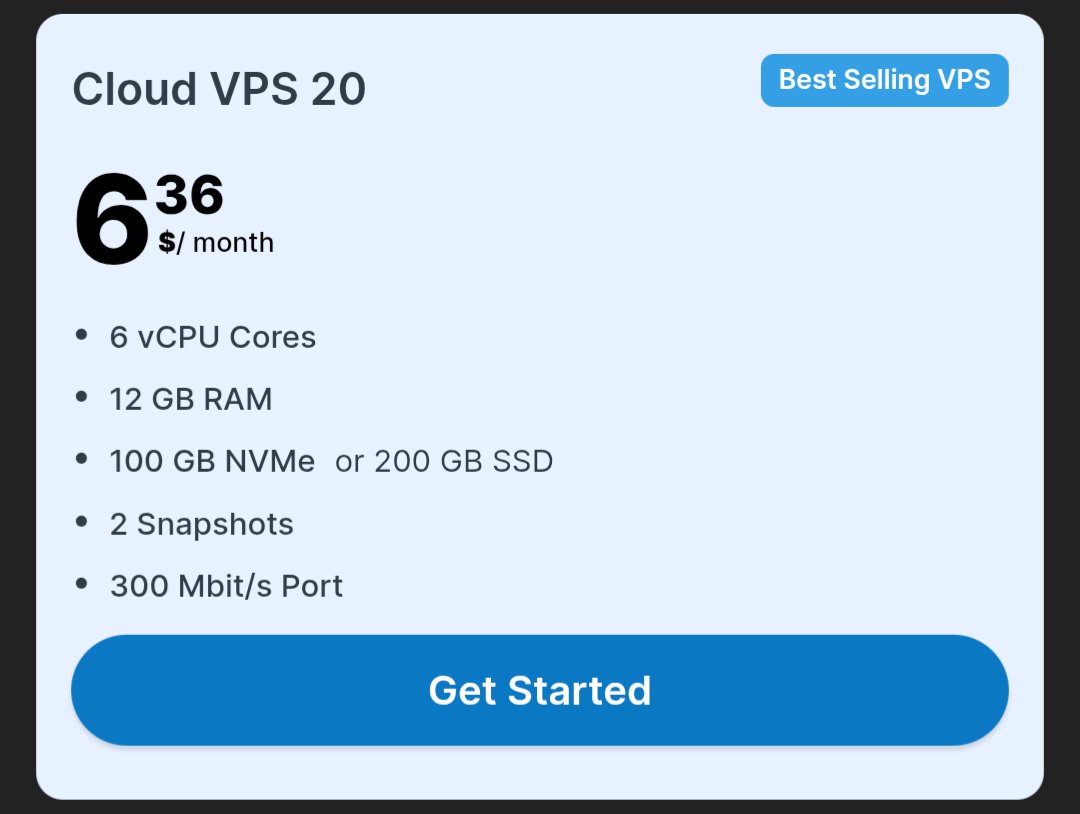This screenshot has height=814, width=1080.
Task: Click bullet point beside 6 vCPU Cores
Action: coord(81,335)
